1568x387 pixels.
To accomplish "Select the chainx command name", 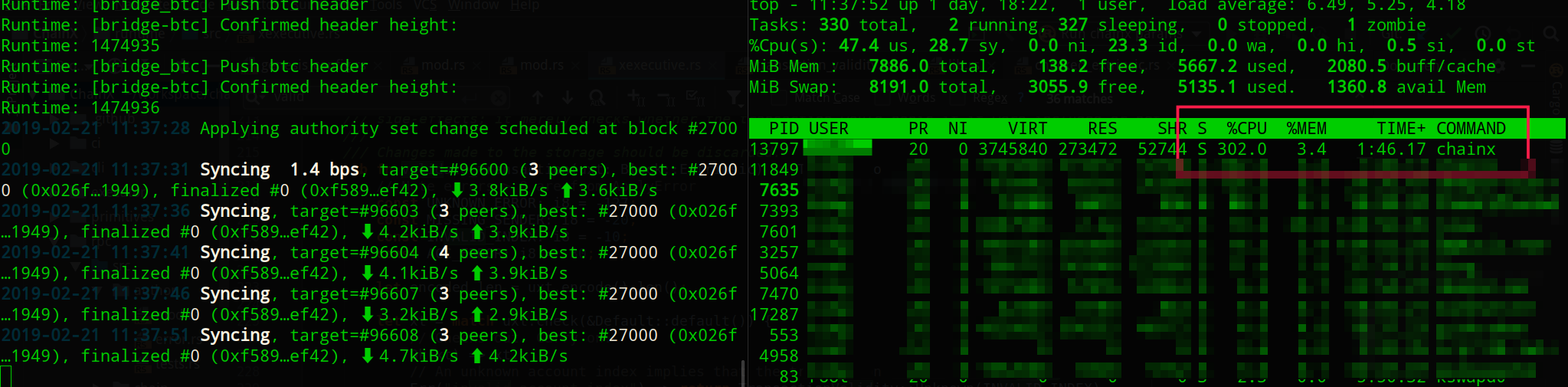I will coord(1465,149).
